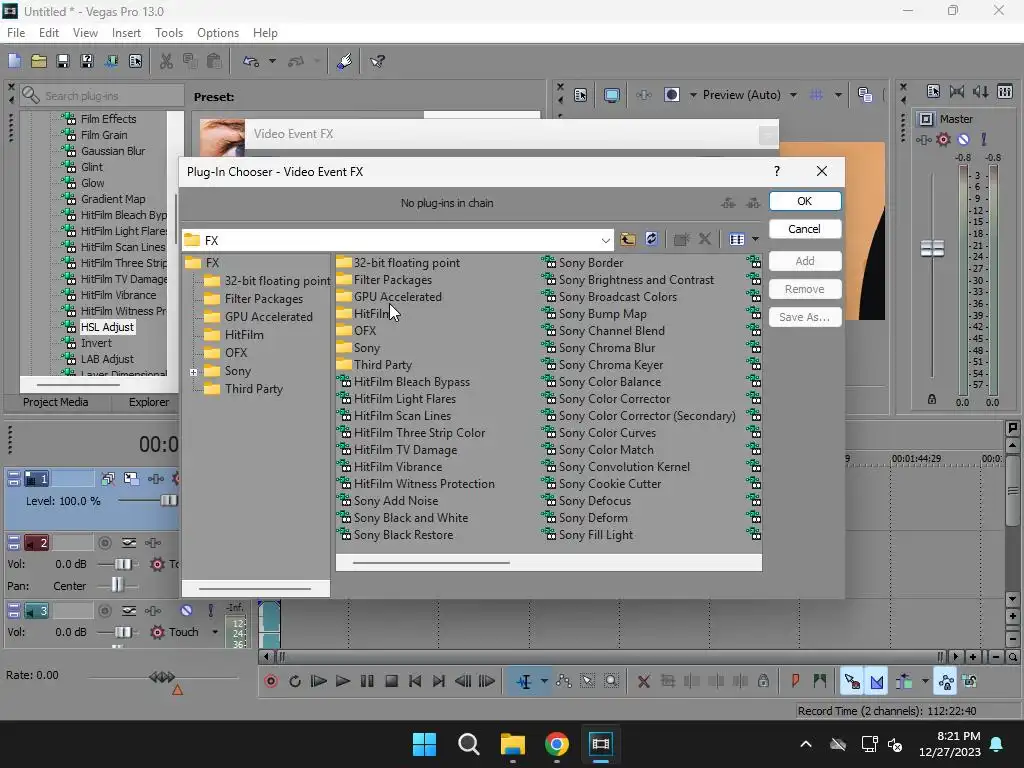Click Go to Start transport button

[415, 681]
